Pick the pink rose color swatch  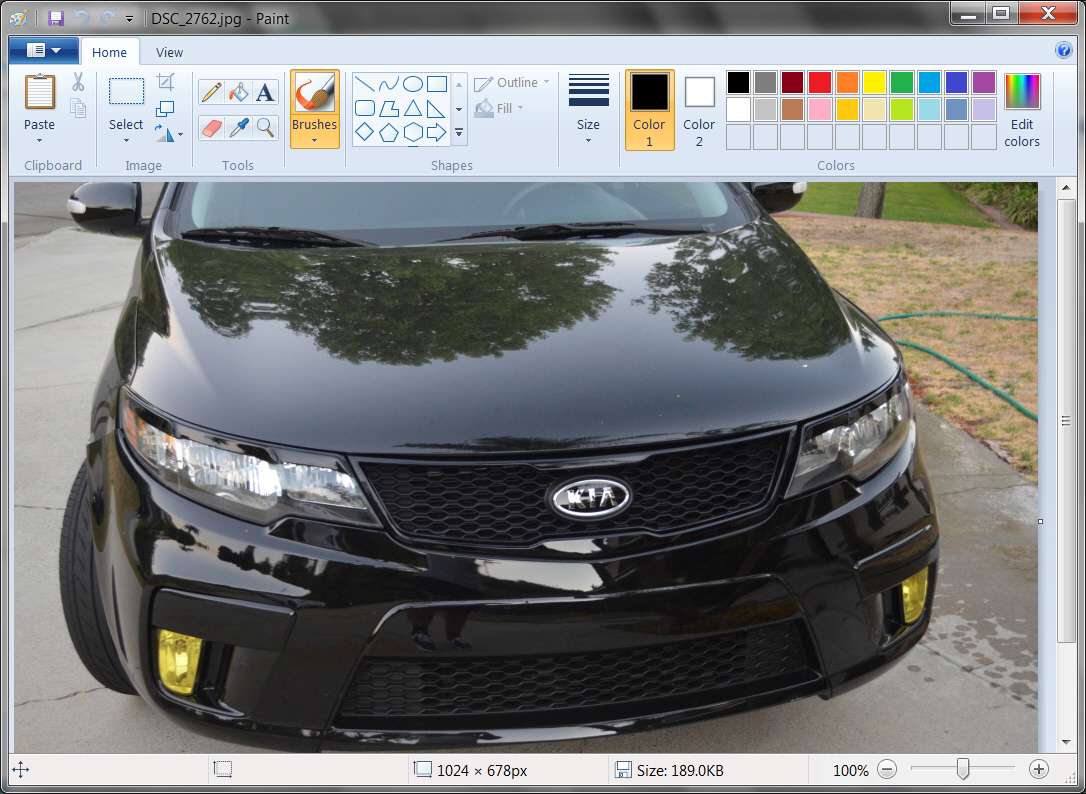(819, 109)
